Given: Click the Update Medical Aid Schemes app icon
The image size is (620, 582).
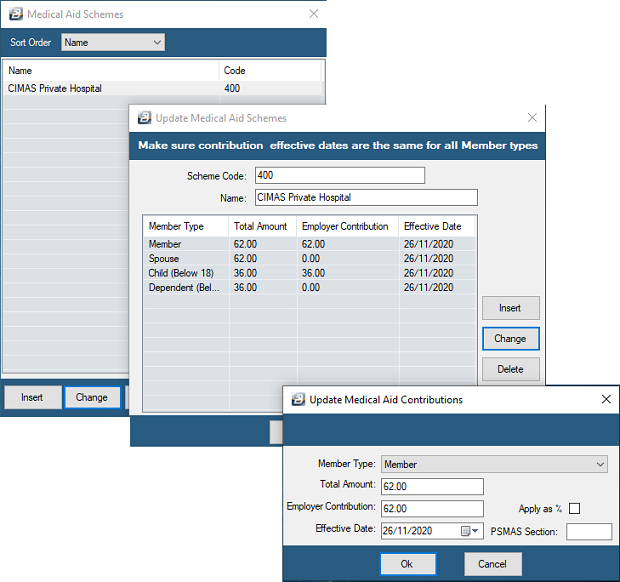Looking at the screenshot, I should tap(144, 118).
